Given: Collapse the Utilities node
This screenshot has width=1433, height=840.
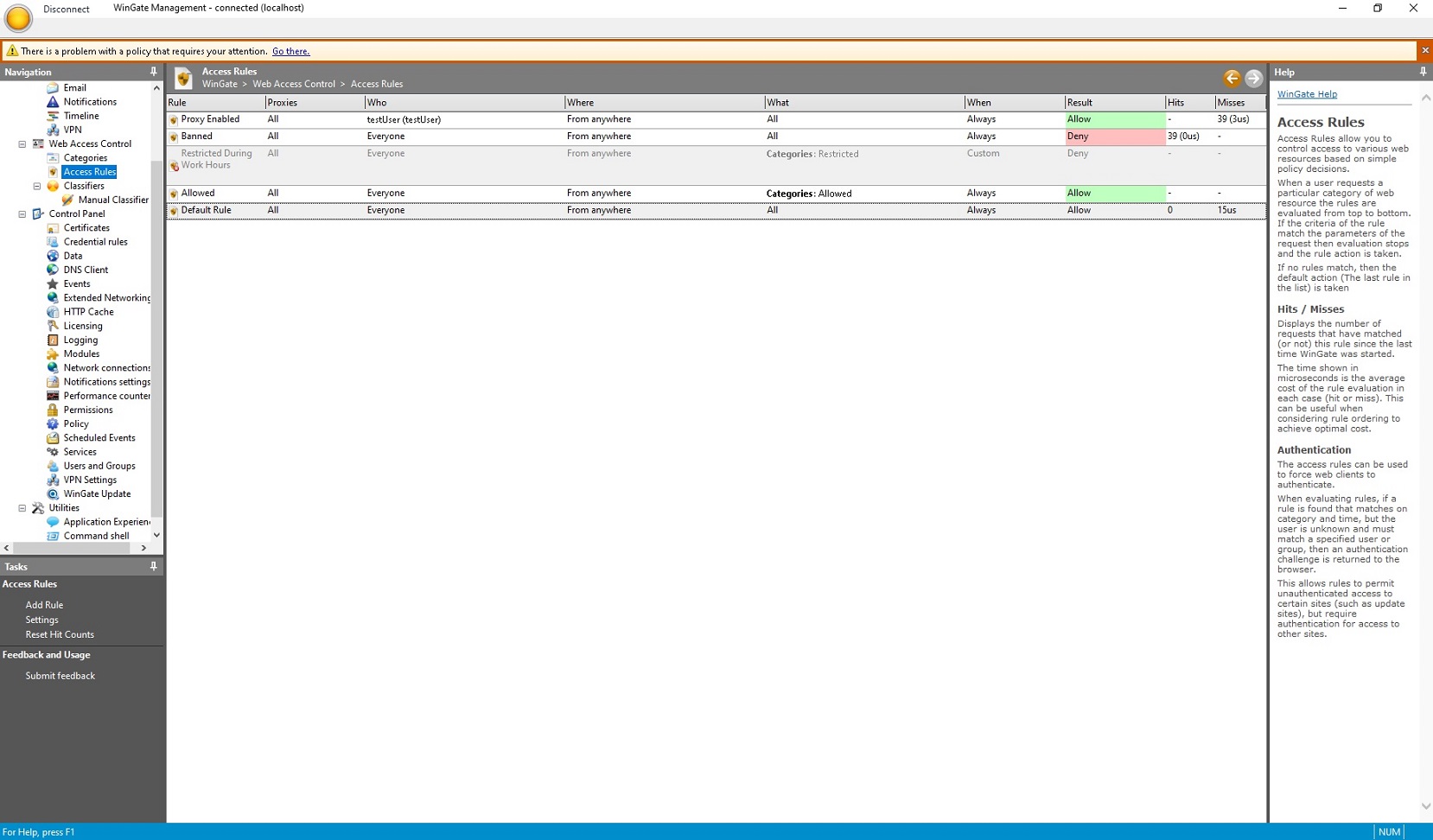Looking at the screenshot, I should (x=22, y=508).
